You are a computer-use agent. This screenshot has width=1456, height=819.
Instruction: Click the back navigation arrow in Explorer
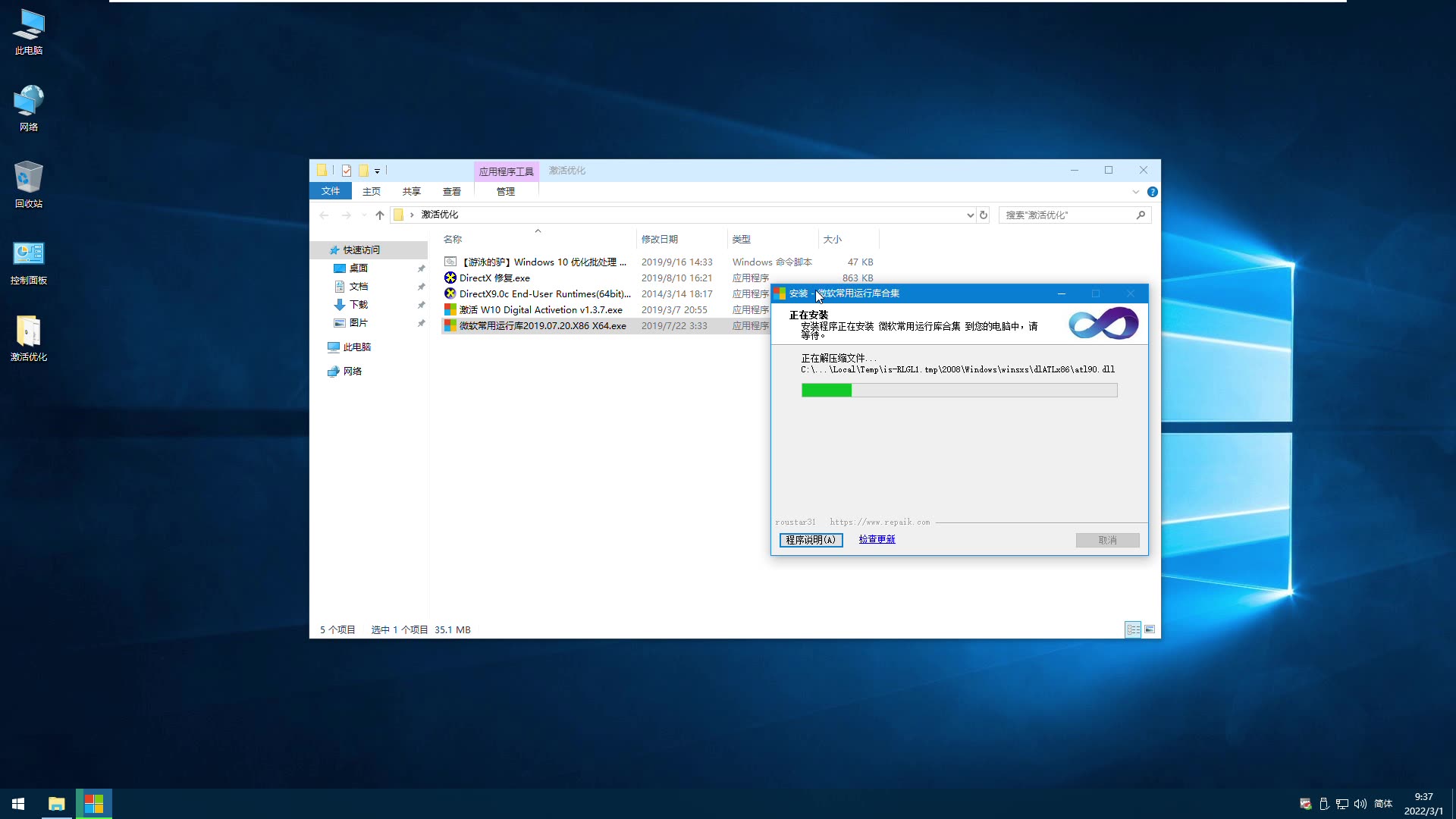pos(325,215)
